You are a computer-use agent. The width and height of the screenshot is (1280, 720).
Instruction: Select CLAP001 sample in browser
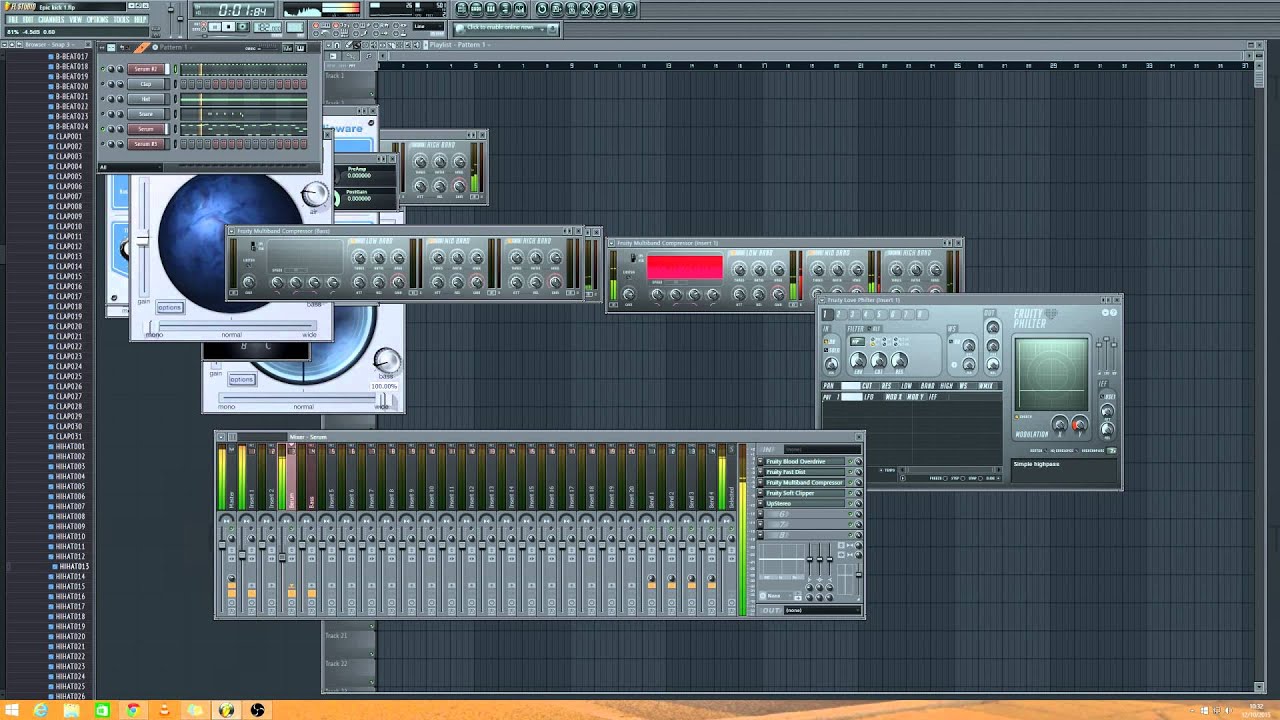69,136
